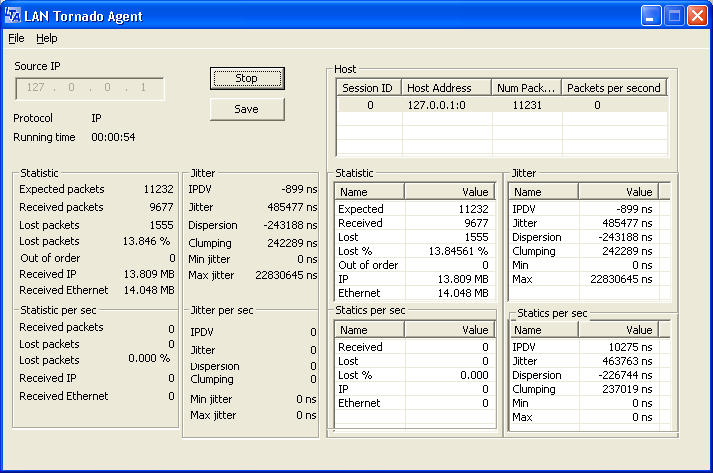Select the Lost row showing 1555

(x=414, y=237)
